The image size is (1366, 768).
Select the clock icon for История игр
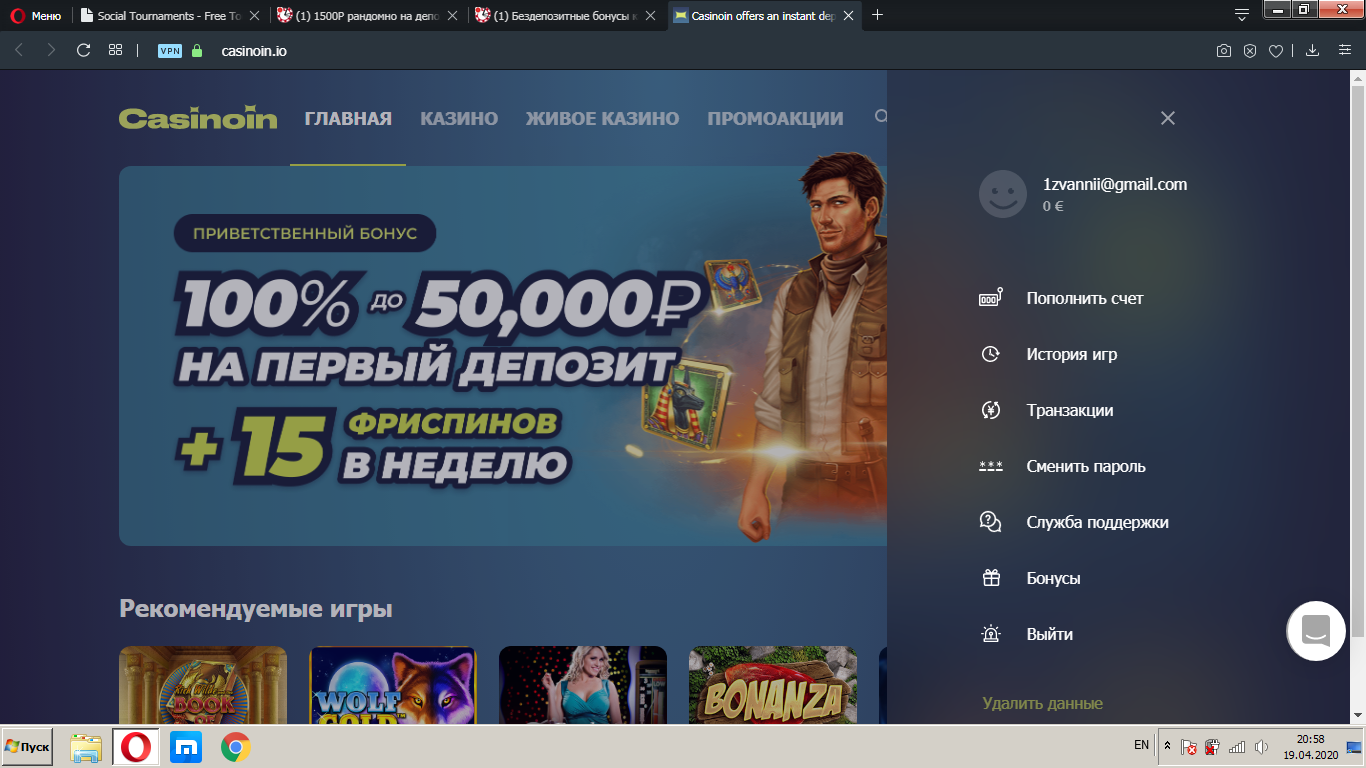pos(990,354)
